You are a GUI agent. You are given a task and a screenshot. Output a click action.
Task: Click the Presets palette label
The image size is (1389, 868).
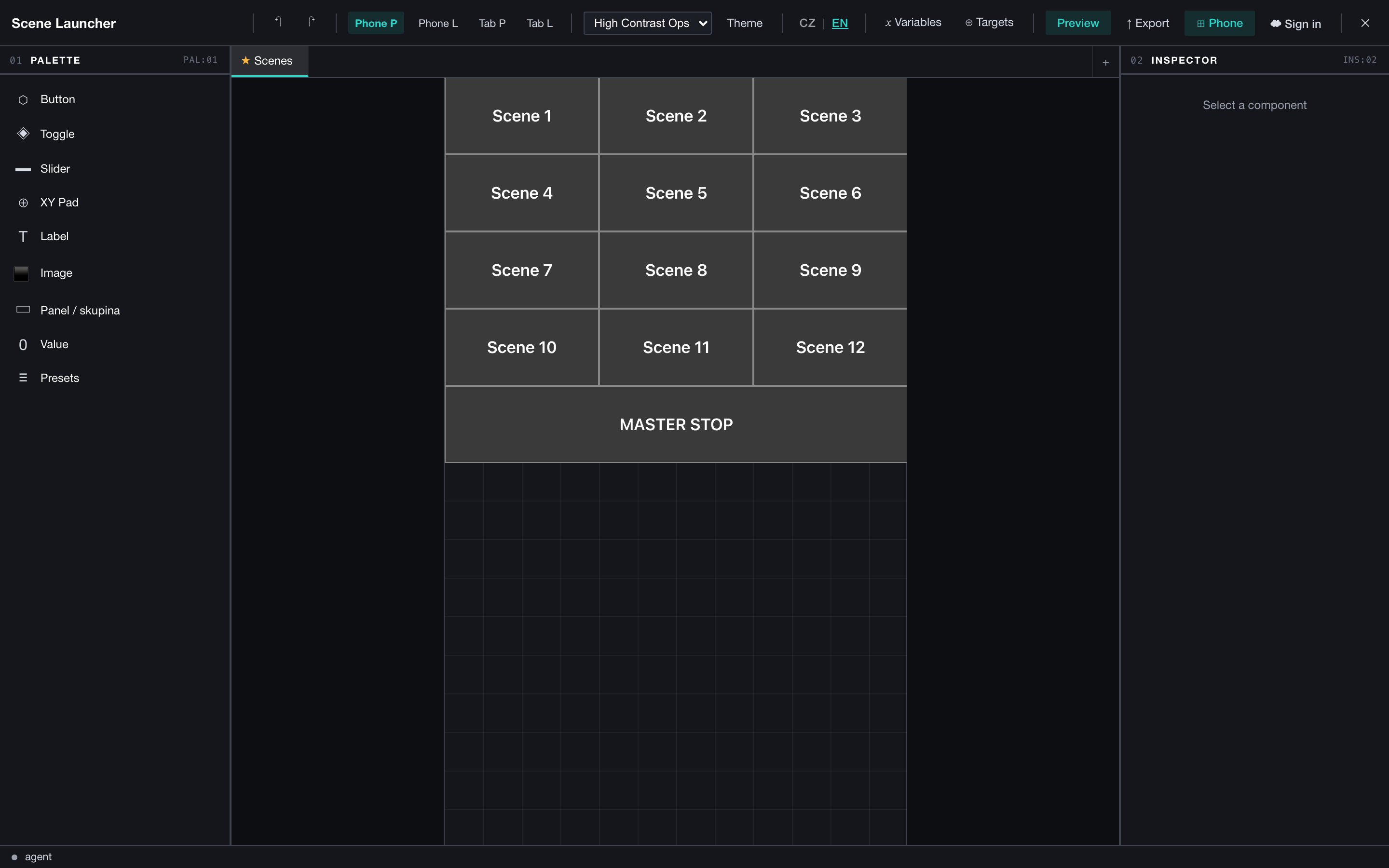point(60,379)
